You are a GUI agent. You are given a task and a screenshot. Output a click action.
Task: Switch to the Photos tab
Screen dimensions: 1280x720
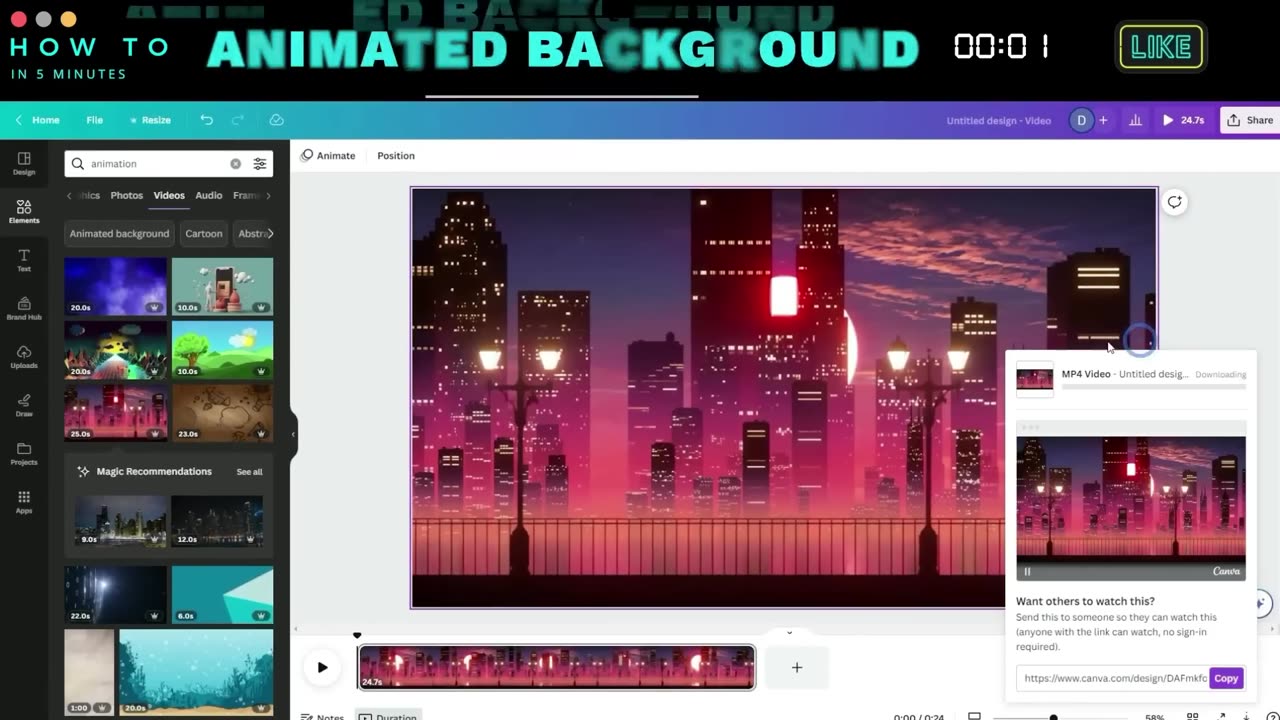[x=127, y=195]
